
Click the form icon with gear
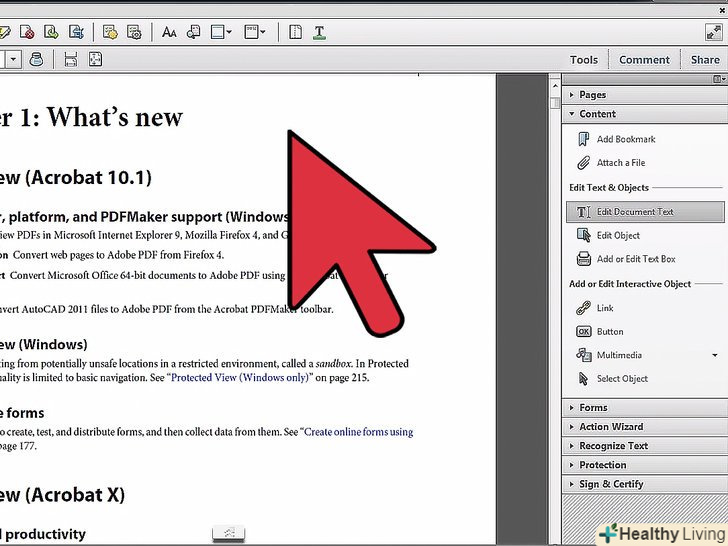pyautogui.click(x=134, y=32)
